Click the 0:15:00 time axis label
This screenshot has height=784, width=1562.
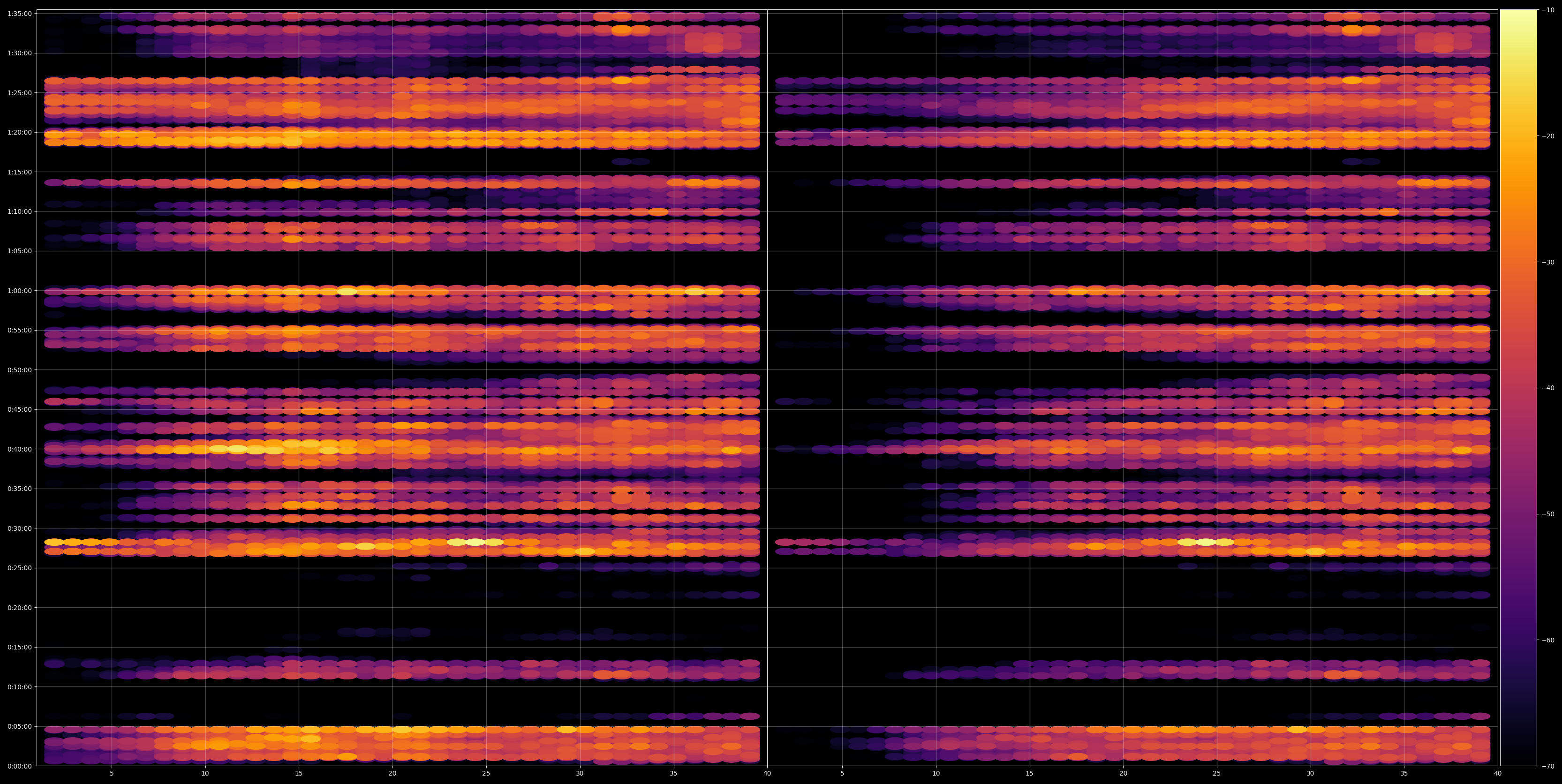point(19,647)
